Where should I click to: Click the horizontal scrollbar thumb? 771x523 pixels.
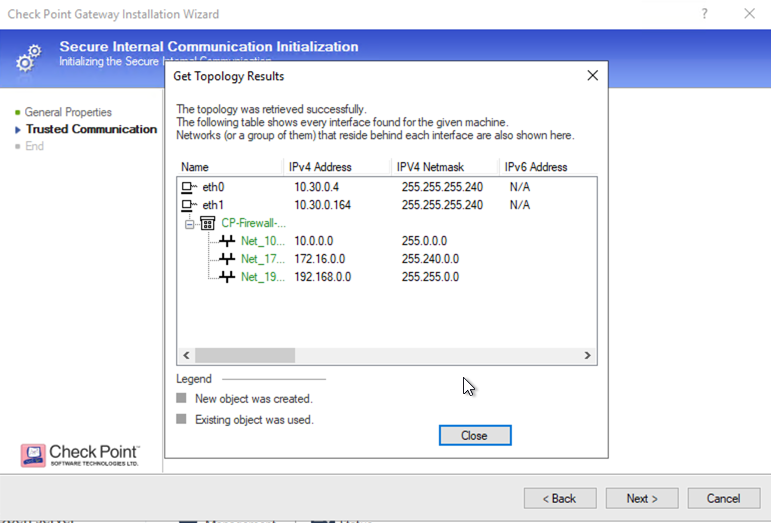click(245, 355)
